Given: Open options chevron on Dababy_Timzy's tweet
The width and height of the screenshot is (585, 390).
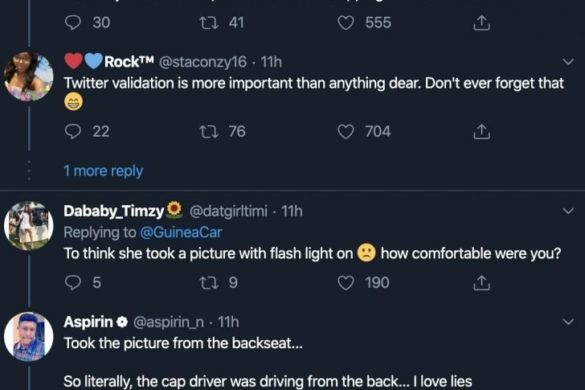Looking at the screenshot, I should pos(568,211).
